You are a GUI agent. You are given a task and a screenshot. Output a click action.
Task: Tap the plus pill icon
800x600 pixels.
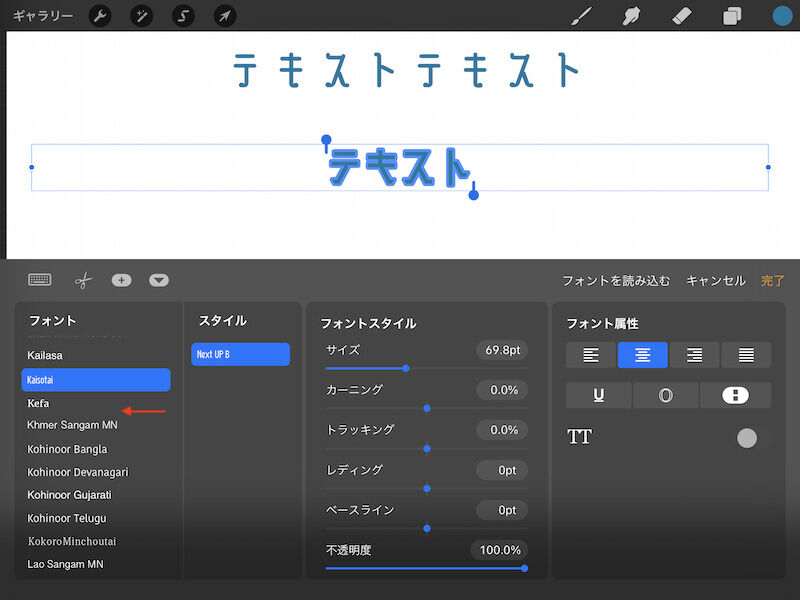(x=121, y=280)
